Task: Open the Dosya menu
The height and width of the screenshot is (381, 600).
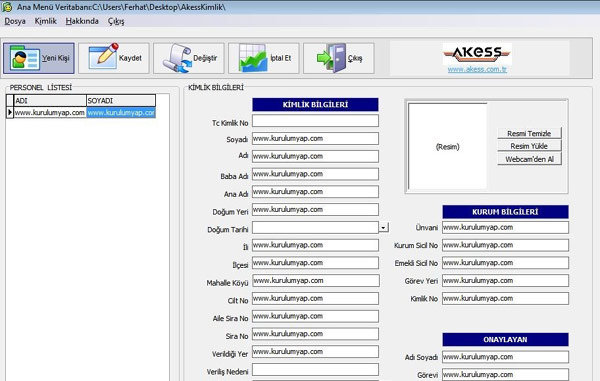Action: tap(15, 21)
